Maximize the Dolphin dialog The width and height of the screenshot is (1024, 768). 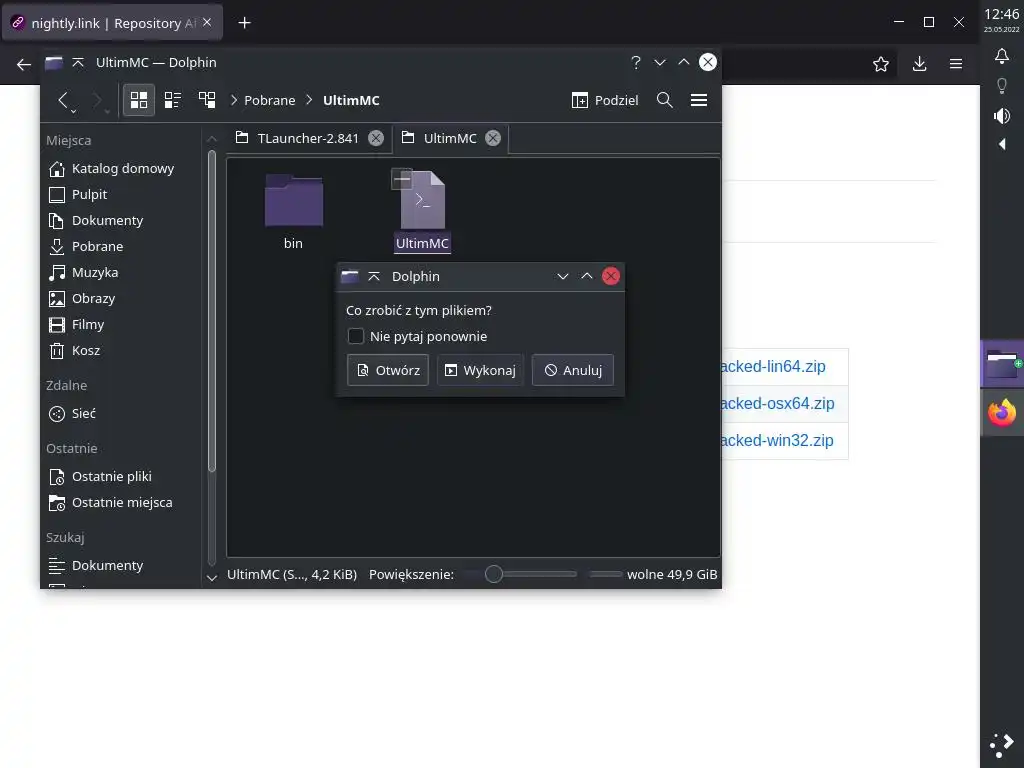pos(586,276)
